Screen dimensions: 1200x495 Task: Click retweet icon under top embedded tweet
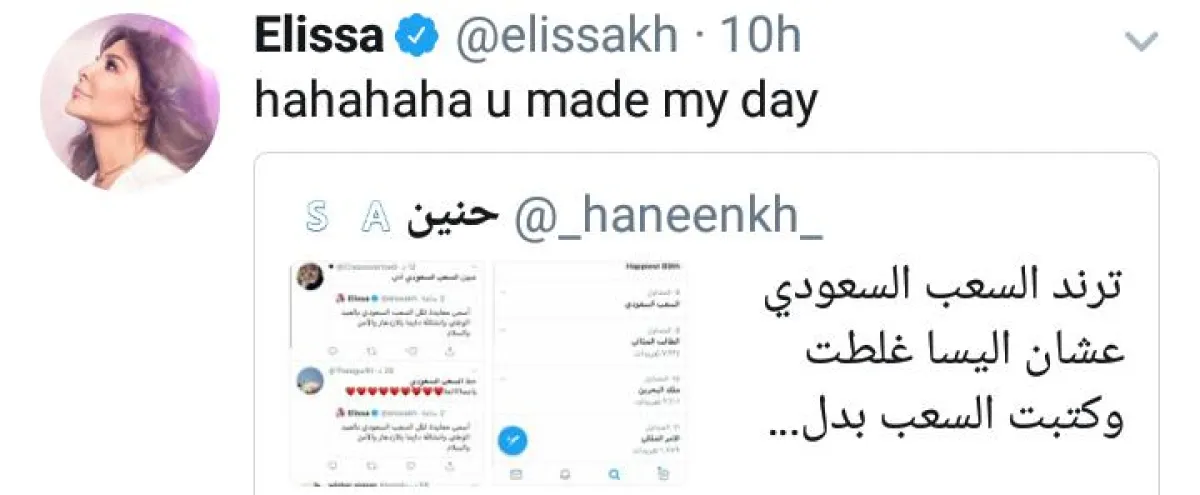[370, 353]
